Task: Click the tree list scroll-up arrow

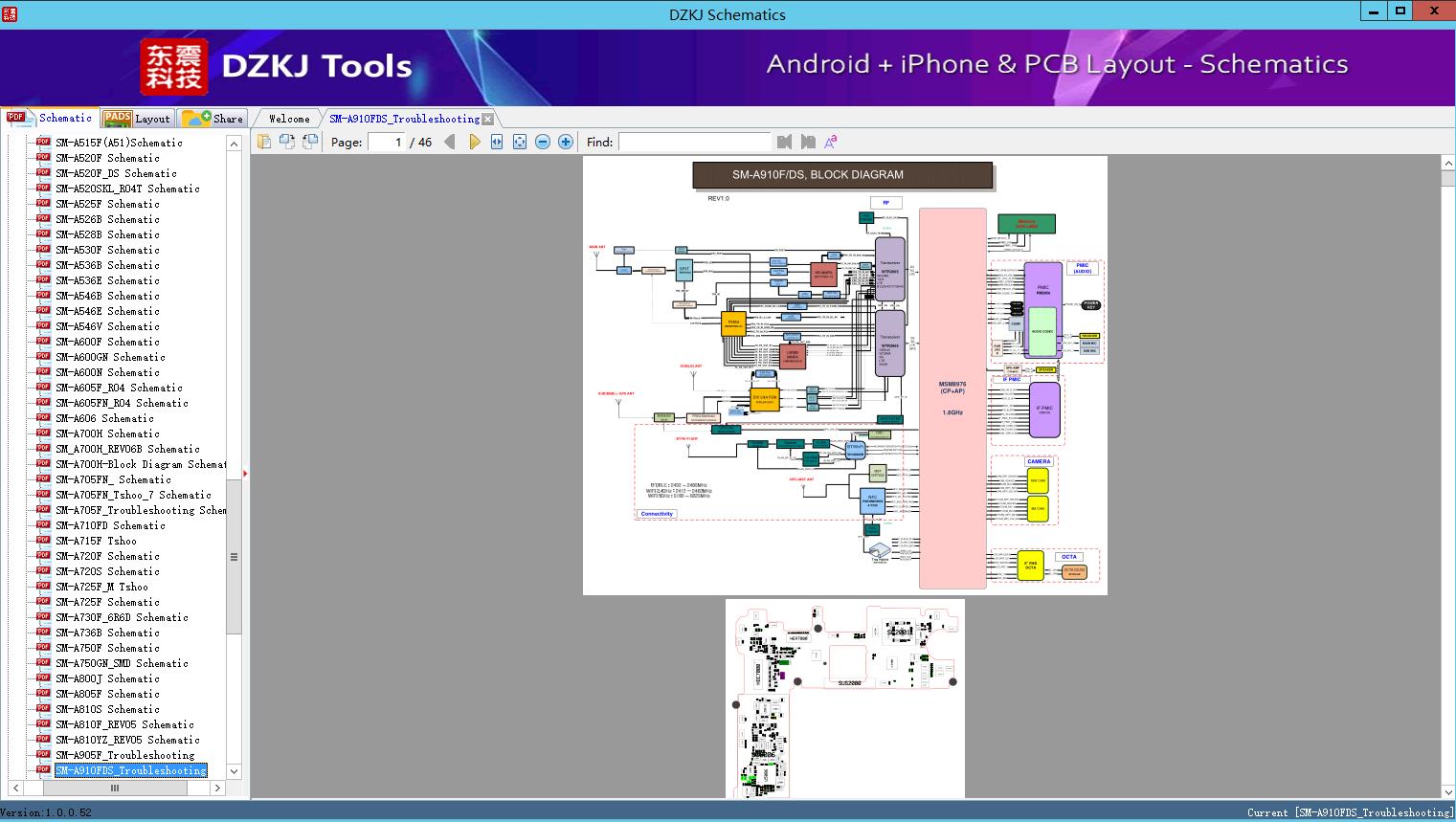Action: (234, 144)
